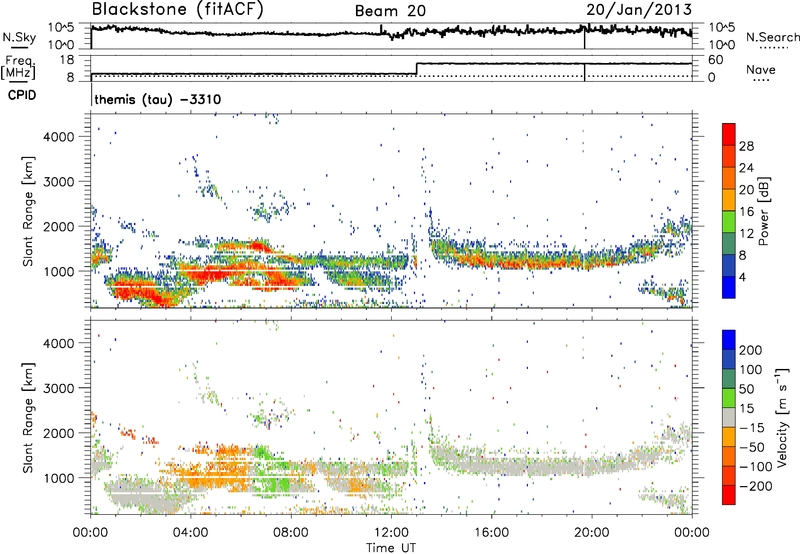Select the "16" Power colorbar value
This screenshot has height=554, width=800.
(x=746, y=212)
